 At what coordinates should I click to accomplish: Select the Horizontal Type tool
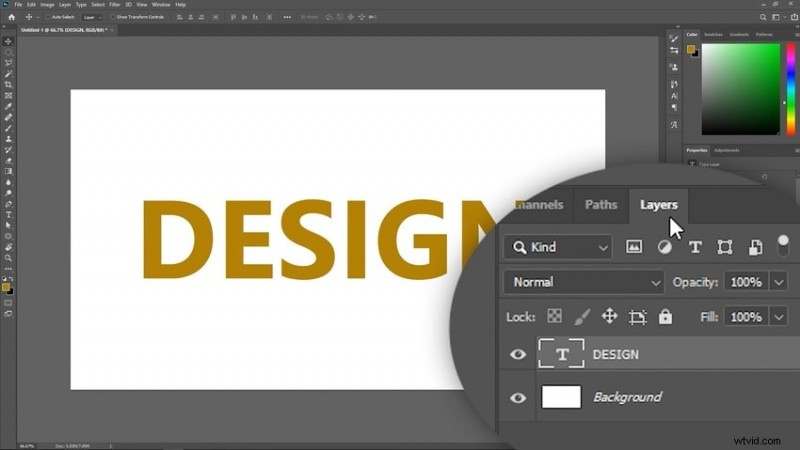pos(8,215)
